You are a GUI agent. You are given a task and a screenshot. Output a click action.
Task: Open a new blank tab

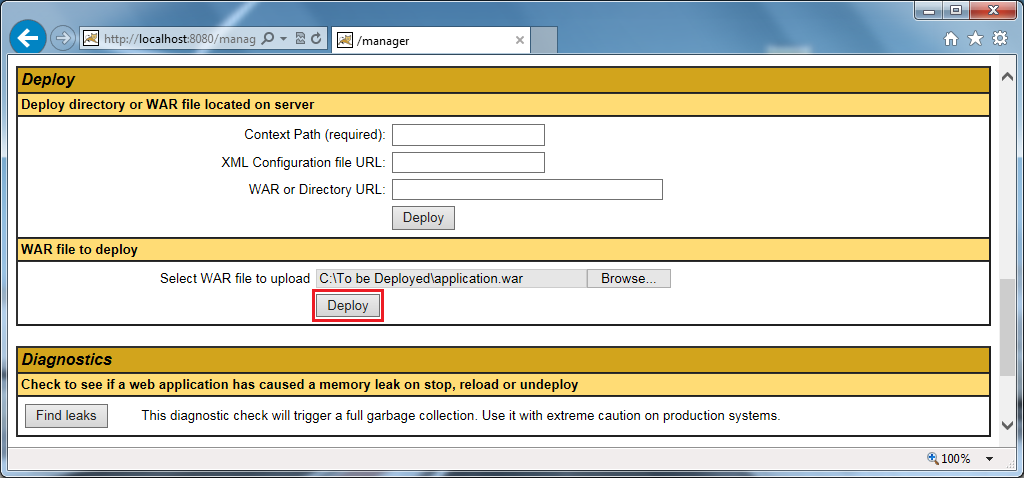click(x=544, y=40)
